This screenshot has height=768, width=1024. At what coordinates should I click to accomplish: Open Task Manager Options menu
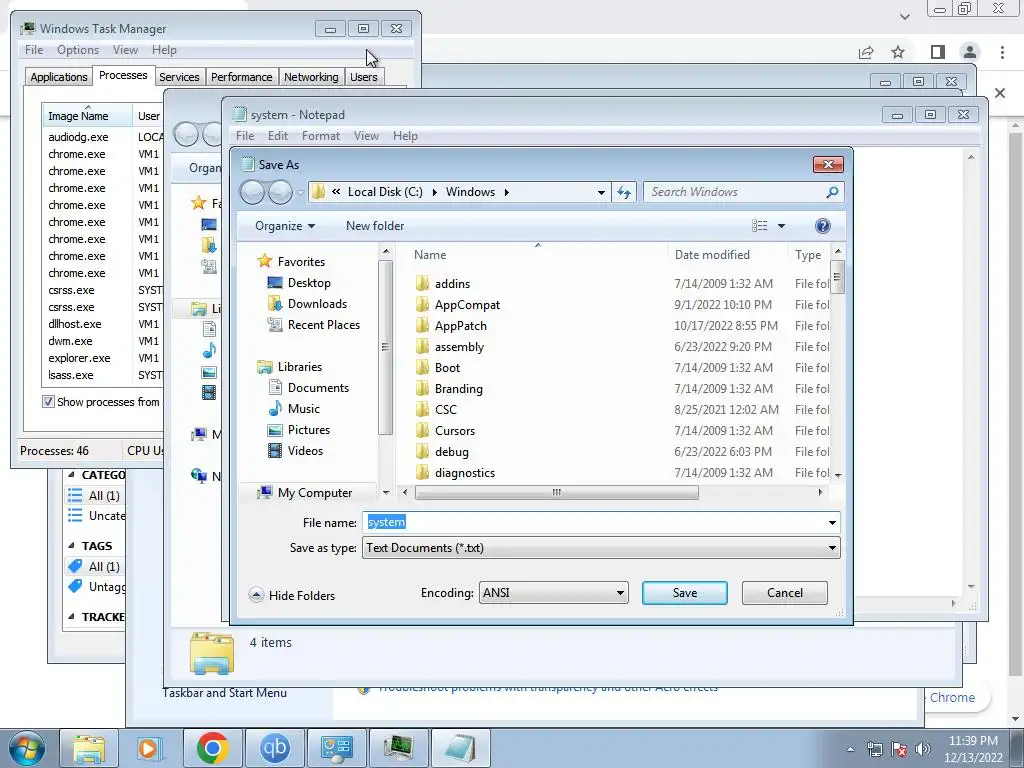(78, 50)
